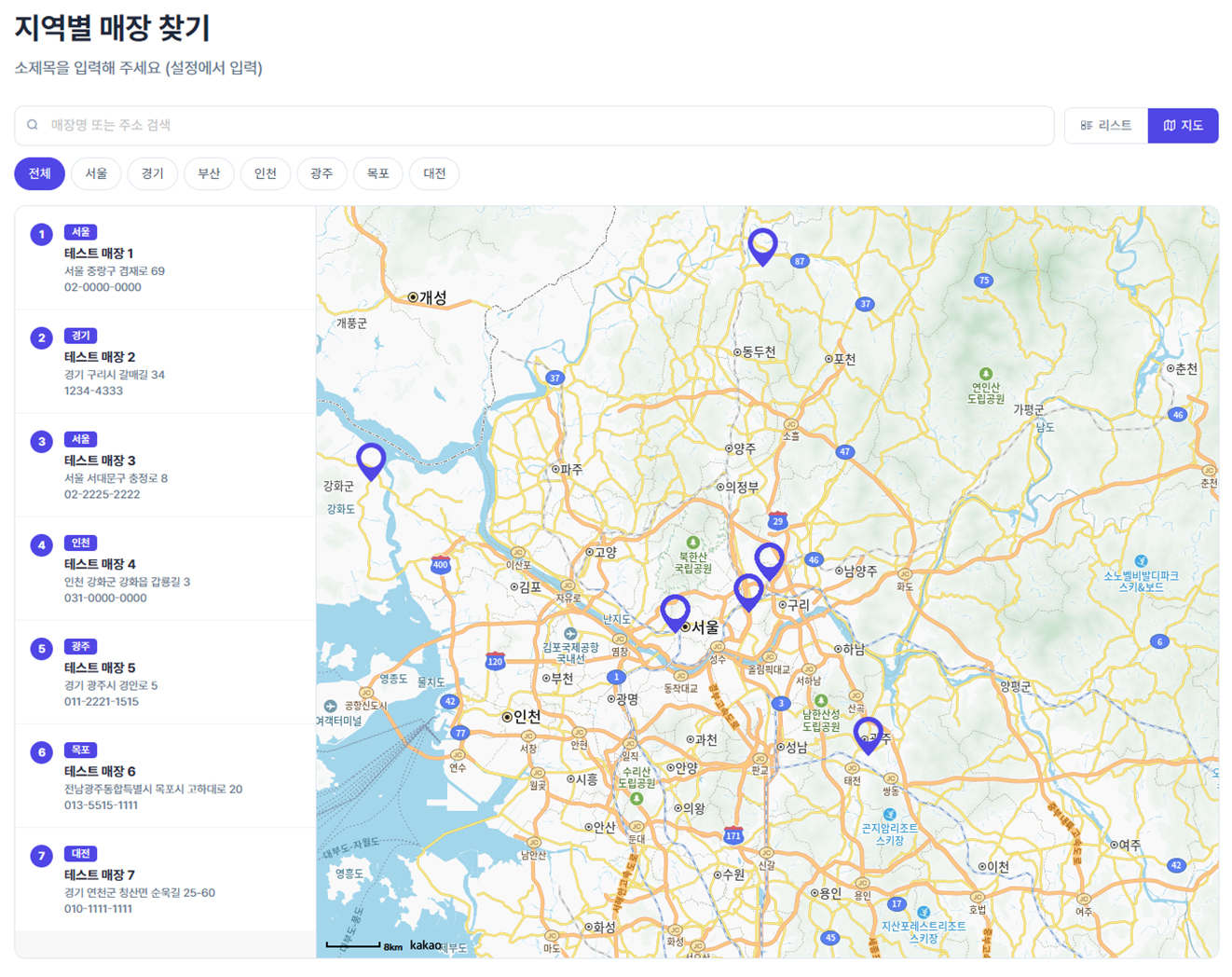Open 테스트 매장 3 in the list
Screen dimensions: 1232x977
coord(165,465)
